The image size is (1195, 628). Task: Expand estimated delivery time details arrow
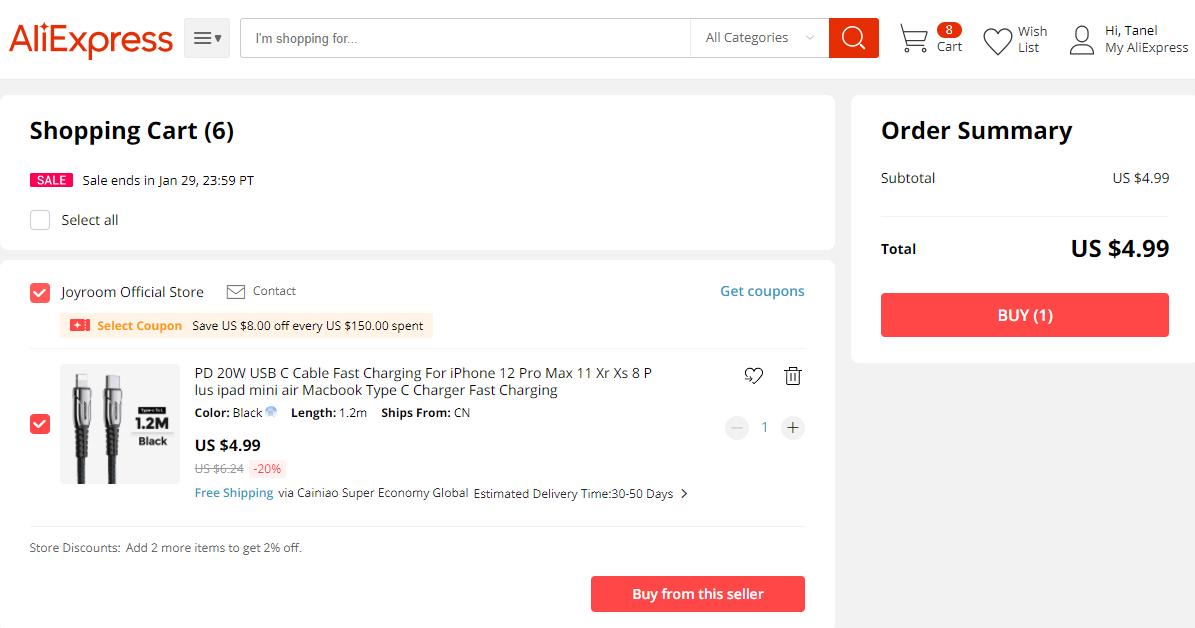point(684,494)
